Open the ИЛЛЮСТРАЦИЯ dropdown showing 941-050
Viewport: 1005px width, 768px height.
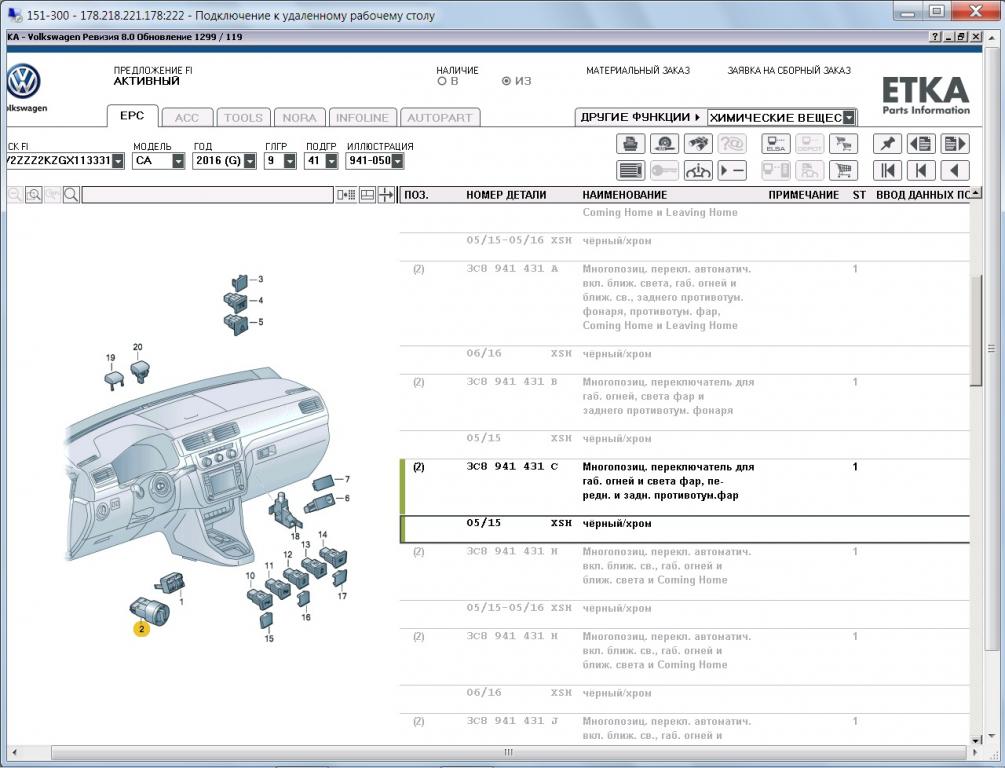pos(397,161)
